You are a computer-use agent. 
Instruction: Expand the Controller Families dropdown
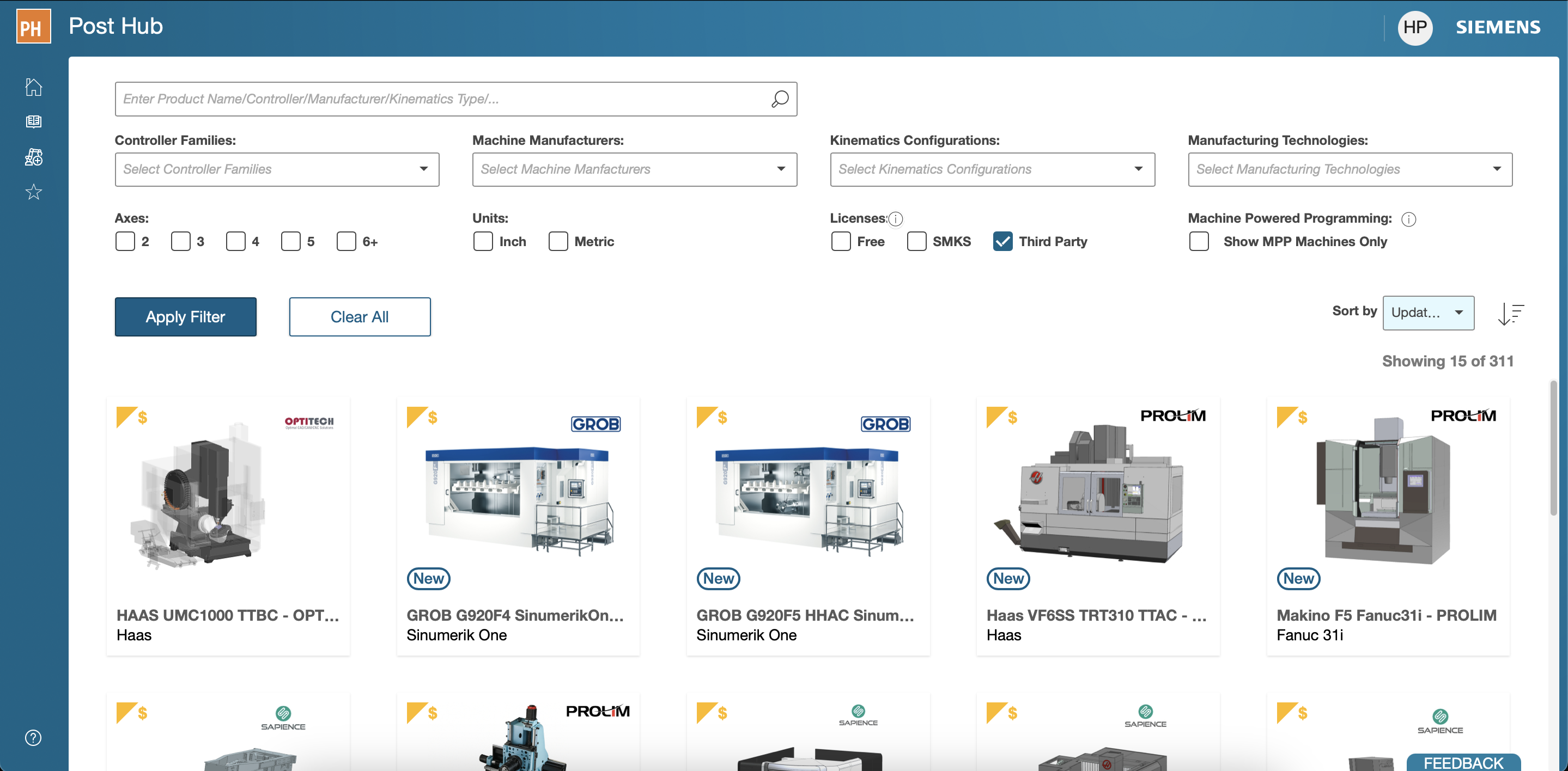pyautogui.click(x=277, y=169)
